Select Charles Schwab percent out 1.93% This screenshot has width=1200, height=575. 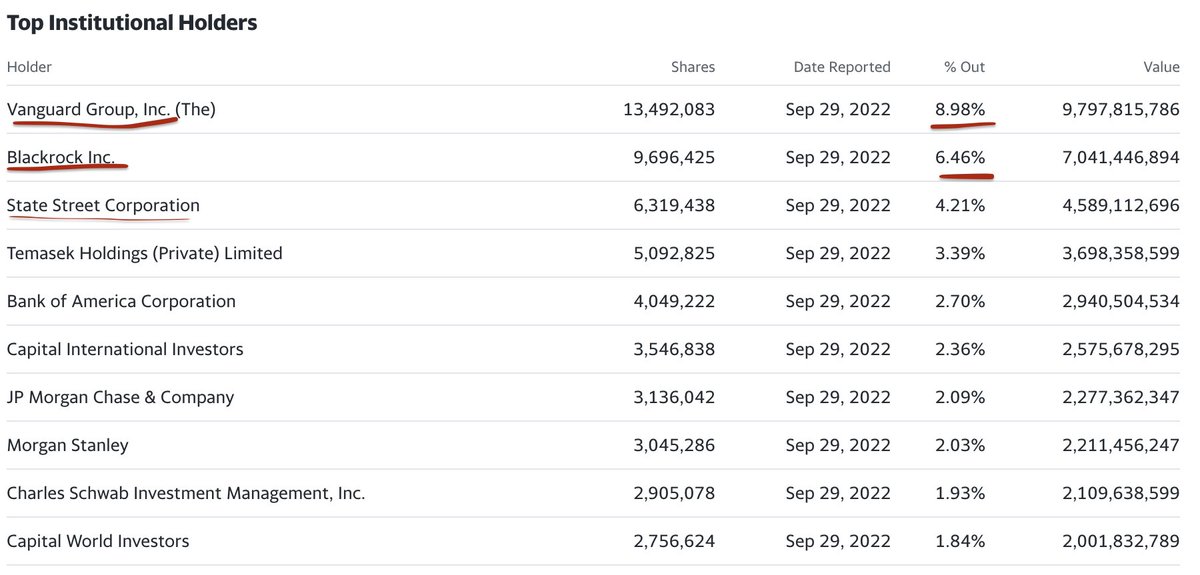click(960, 493)
